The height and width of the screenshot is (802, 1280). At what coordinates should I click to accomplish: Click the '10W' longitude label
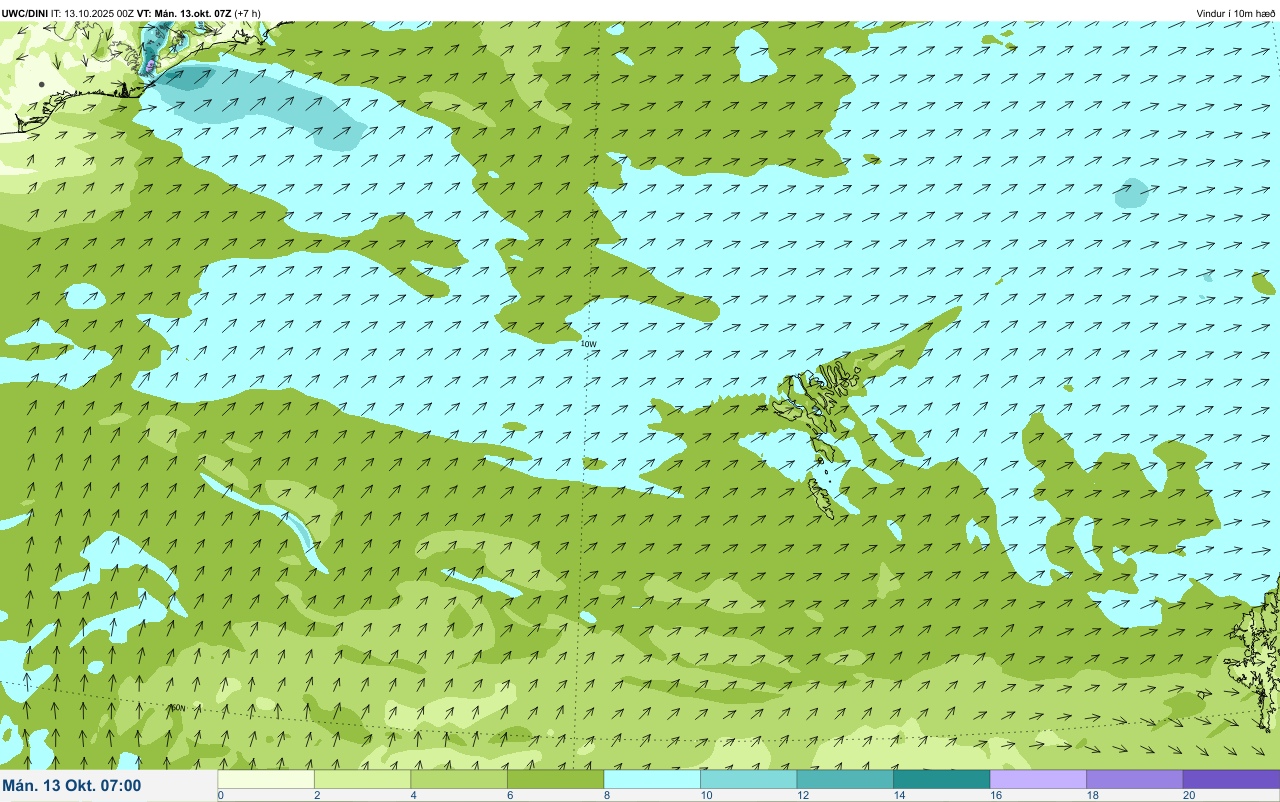pyautogui.click(x=589, y=343)
